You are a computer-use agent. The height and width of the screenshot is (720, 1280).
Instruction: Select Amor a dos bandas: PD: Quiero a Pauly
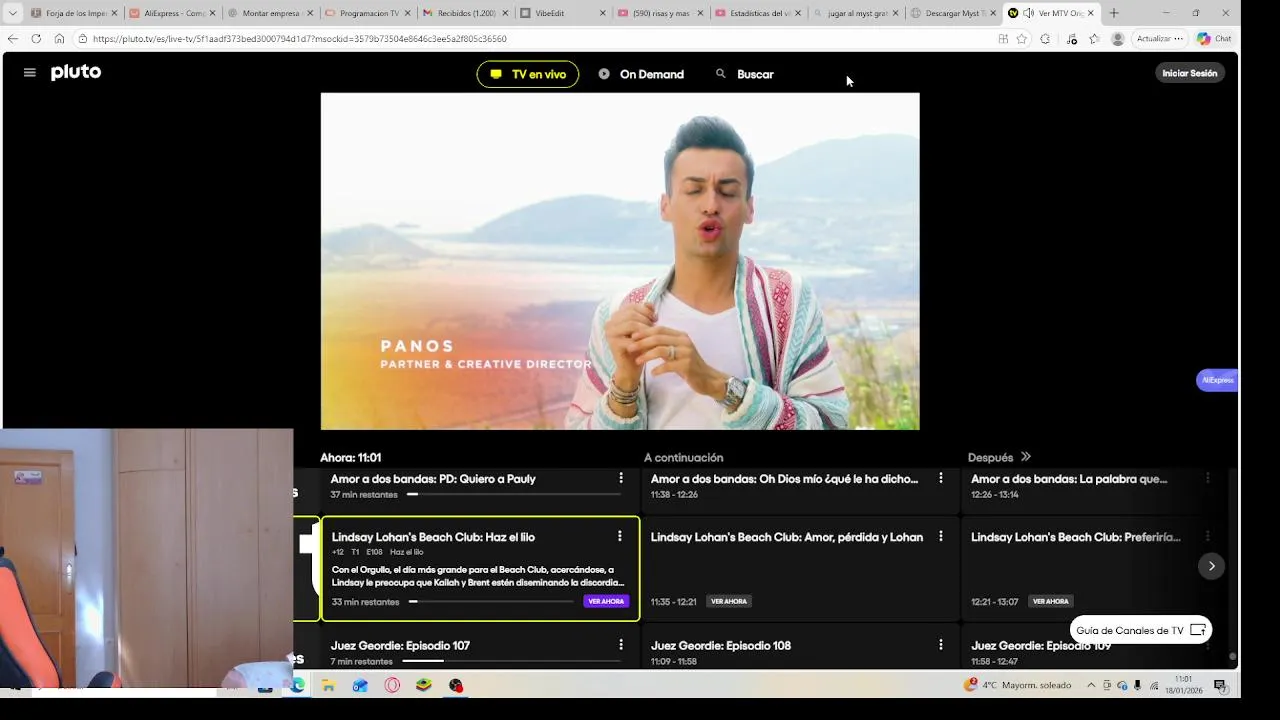[x=481, y=489]
